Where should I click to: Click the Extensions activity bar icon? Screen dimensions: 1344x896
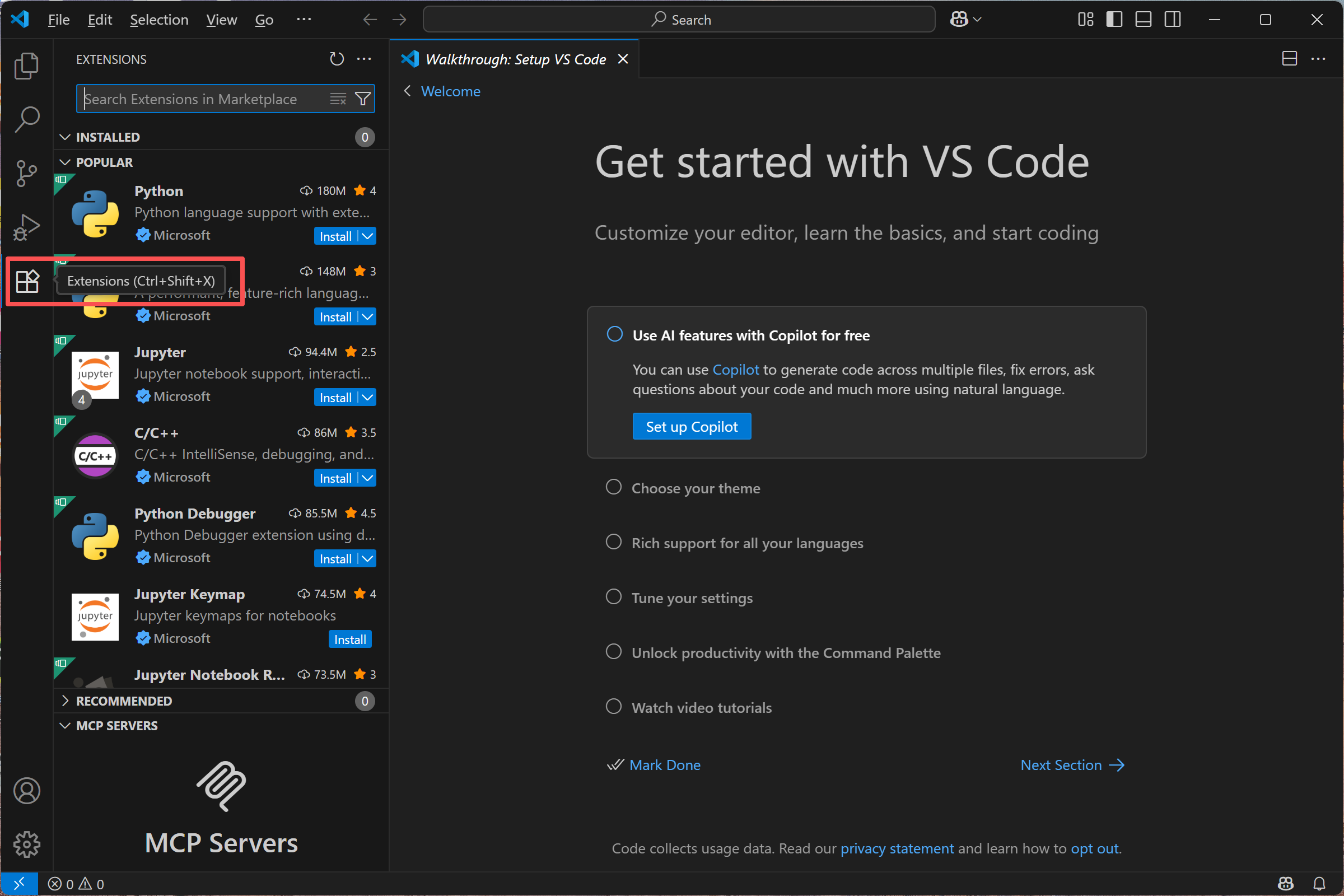[26, 281]
